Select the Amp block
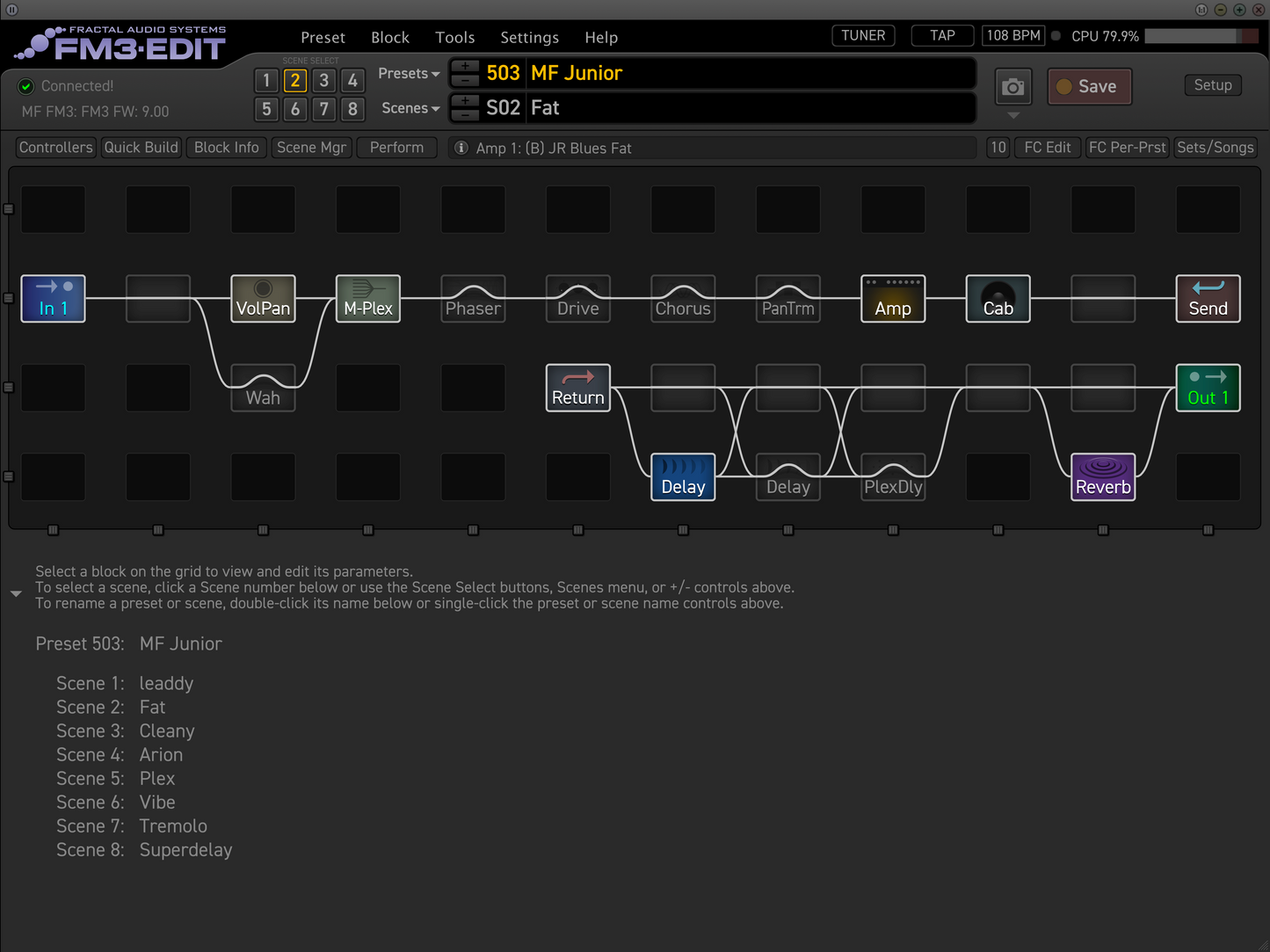Viewport: 1270px width, 952px height. pos(893,299)
